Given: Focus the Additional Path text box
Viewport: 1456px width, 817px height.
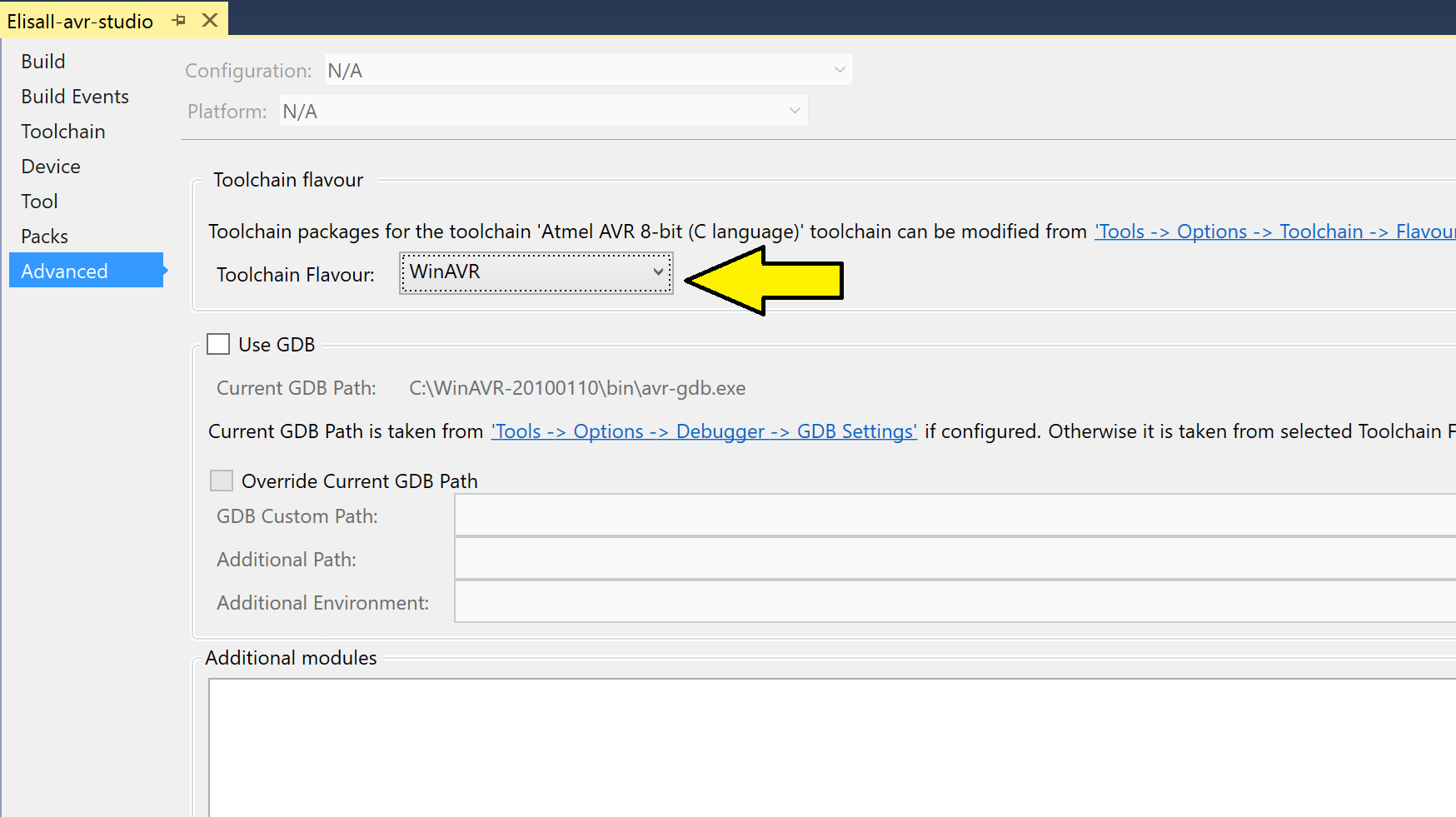Looking at the screenshot, I should pyautogui.click(x=954, y=559).
